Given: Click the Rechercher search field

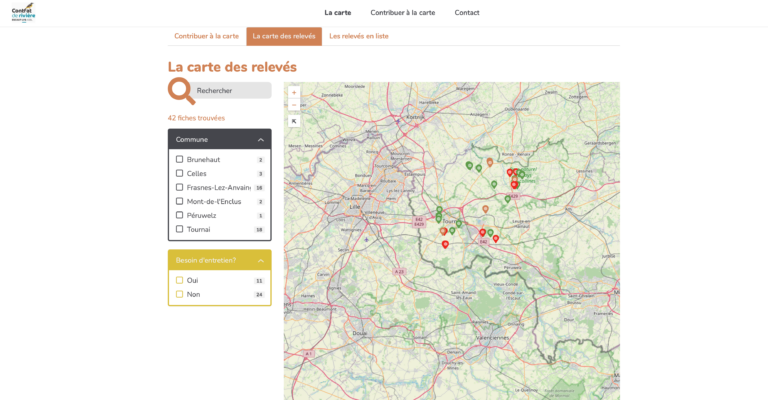Looking at the screenshot, I should (x=232, y=91).
